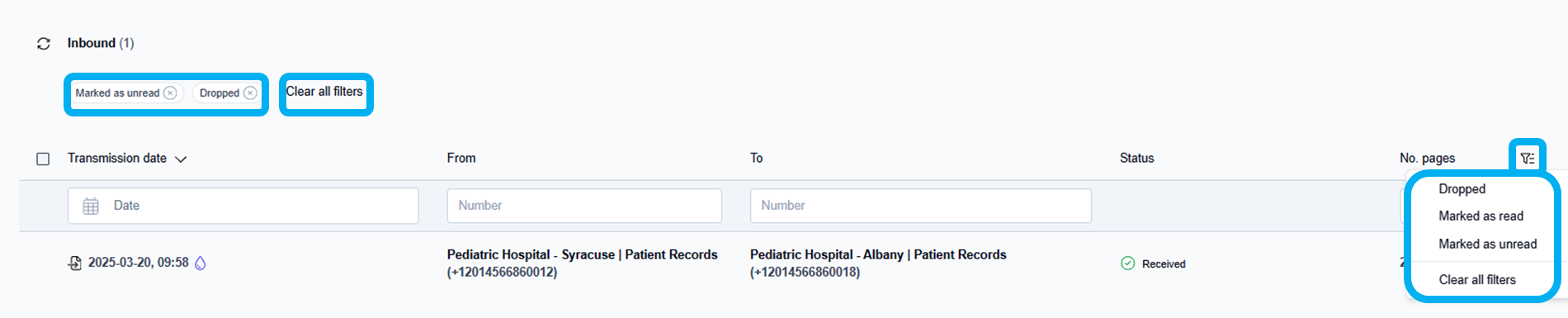The width and height of the screenshot is (1568, 318).
Task: Click the inbound fax document icon in row
Action: [x=75, y=263]
